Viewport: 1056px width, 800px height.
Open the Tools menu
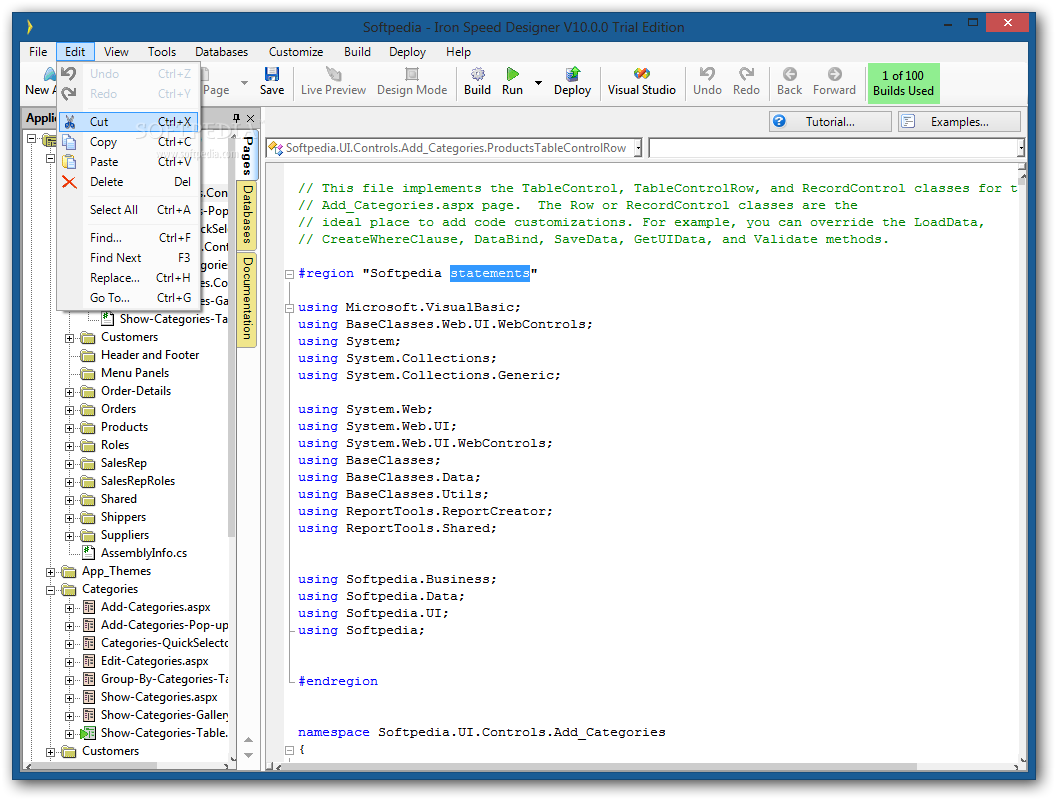[x=162, y=52]
